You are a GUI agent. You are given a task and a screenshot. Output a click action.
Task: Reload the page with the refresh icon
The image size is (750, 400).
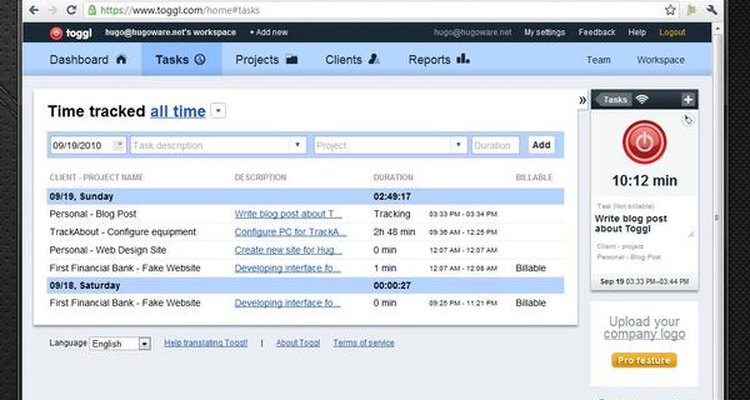(x=71, y=10)
